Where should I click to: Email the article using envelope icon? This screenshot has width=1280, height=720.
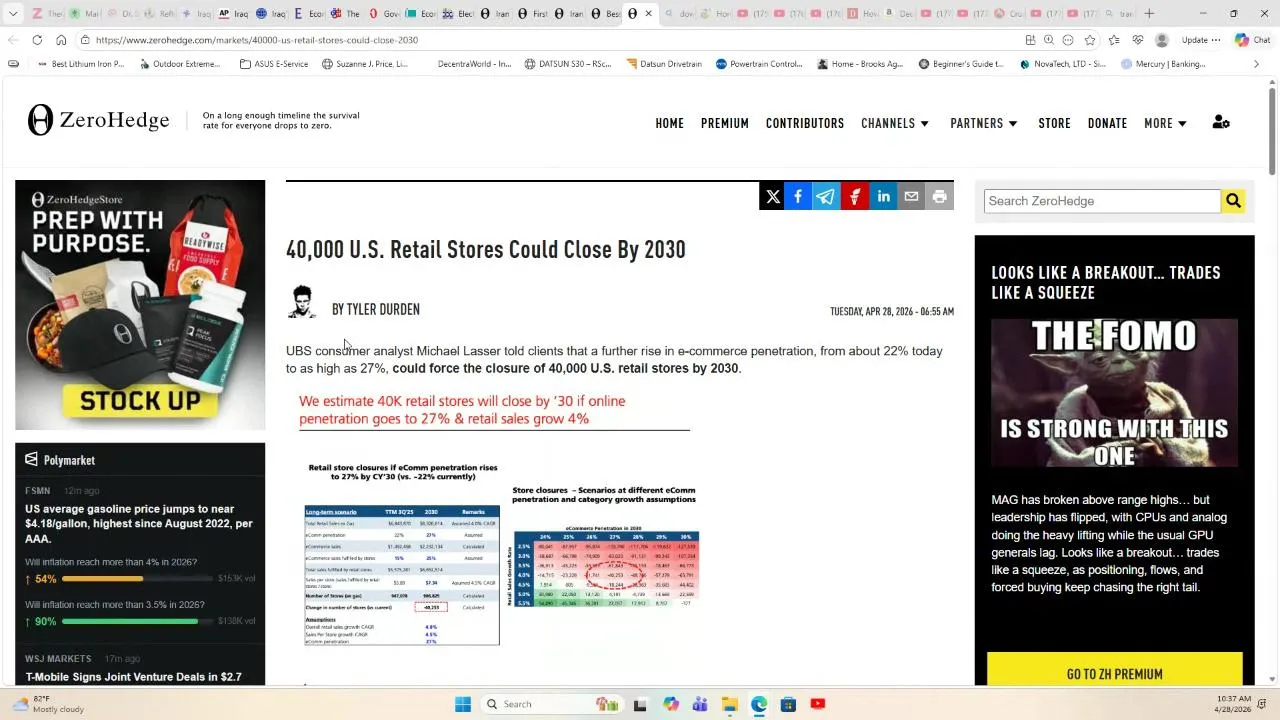[911, 197]
